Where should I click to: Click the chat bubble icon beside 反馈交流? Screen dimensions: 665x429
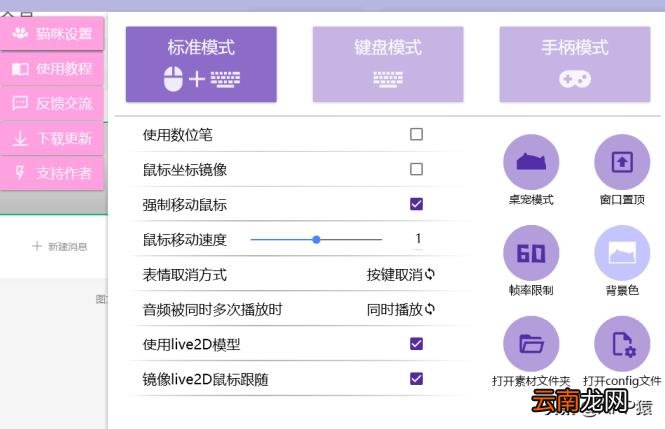click(20, 103)
